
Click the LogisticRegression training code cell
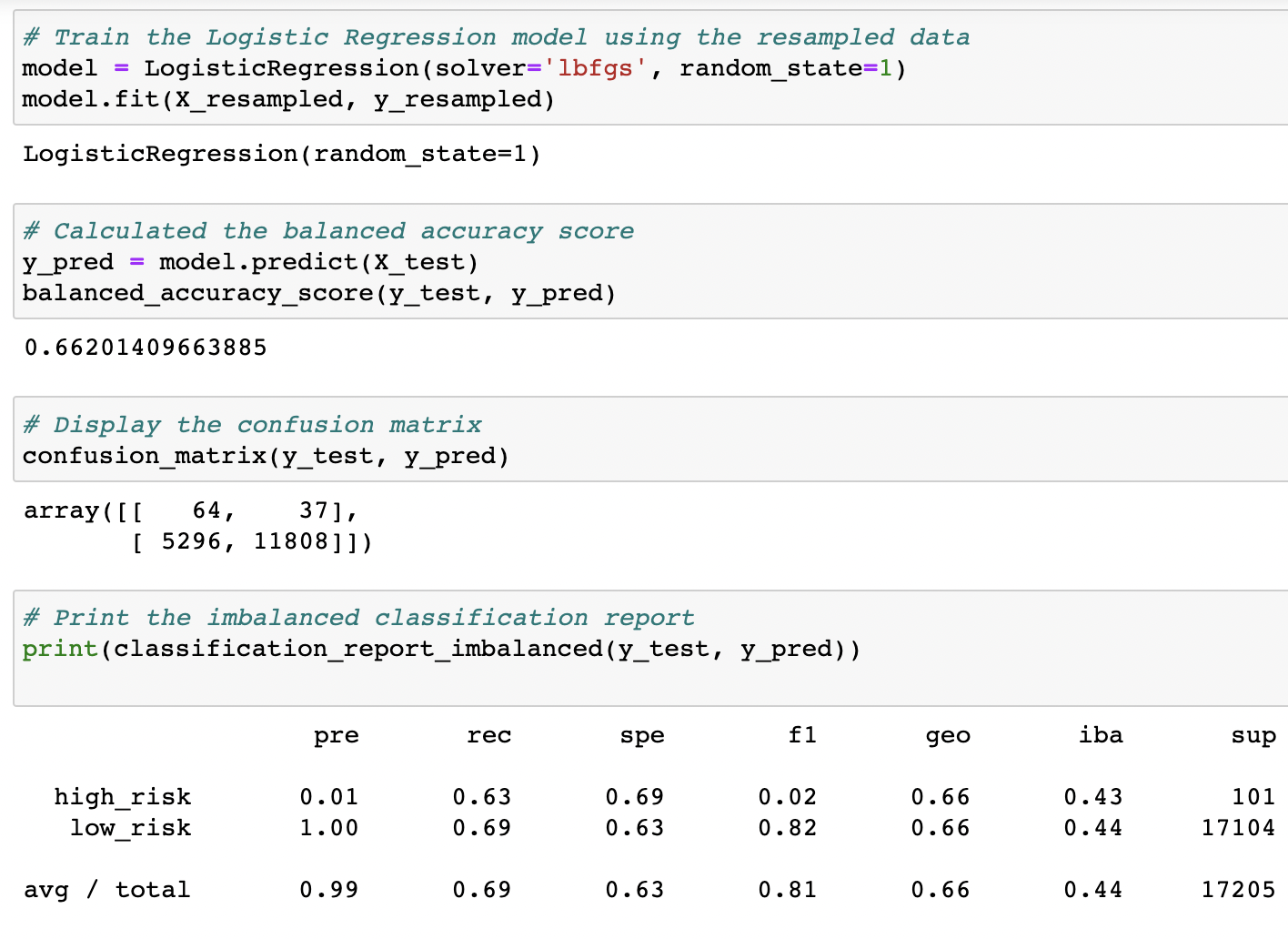[650, 68]
